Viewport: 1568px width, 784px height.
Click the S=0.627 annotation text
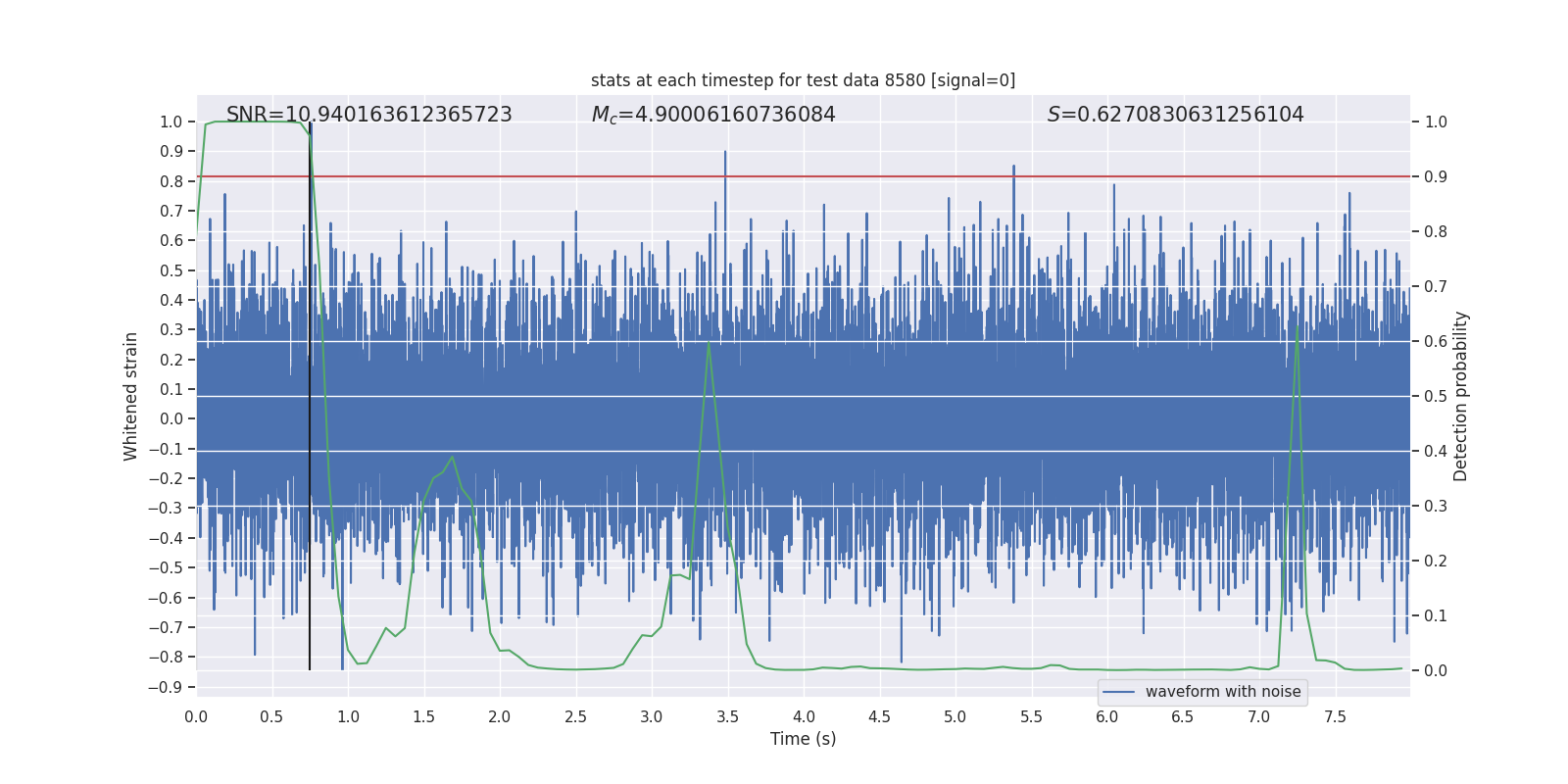[x=1175, y=115]
